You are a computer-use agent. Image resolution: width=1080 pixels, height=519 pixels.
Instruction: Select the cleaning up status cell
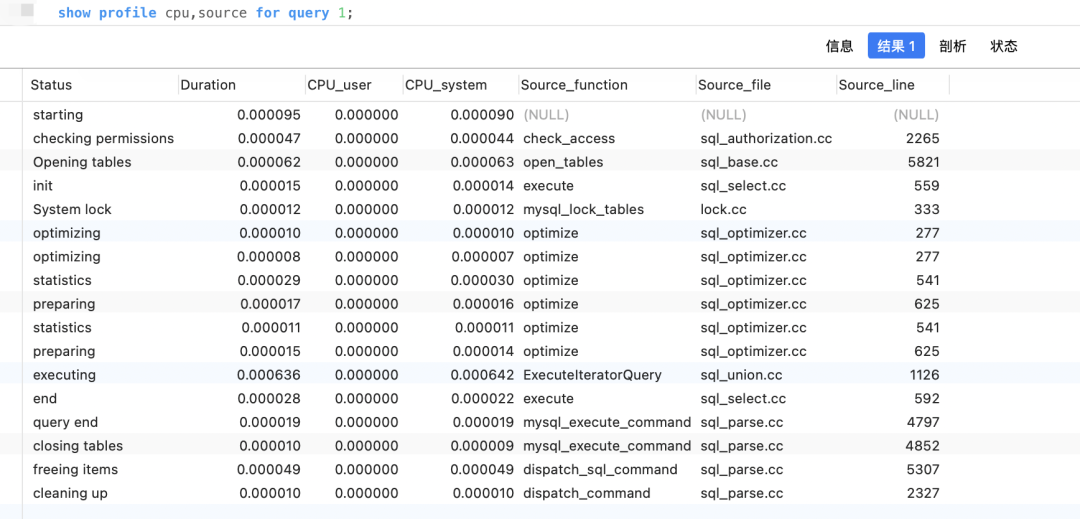pos(70,493)
